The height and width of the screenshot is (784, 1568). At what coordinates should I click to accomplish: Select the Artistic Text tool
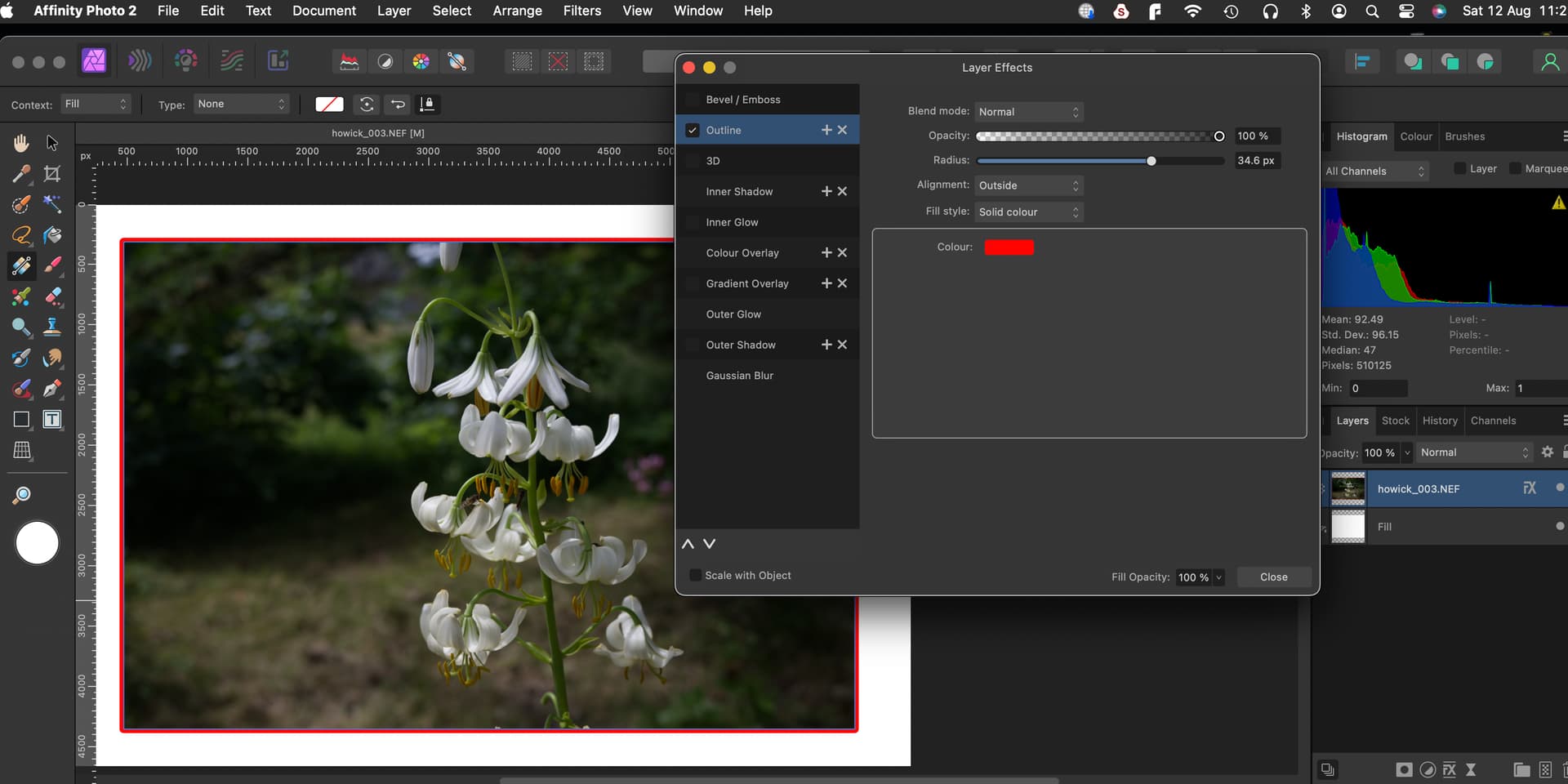point(52,420)
